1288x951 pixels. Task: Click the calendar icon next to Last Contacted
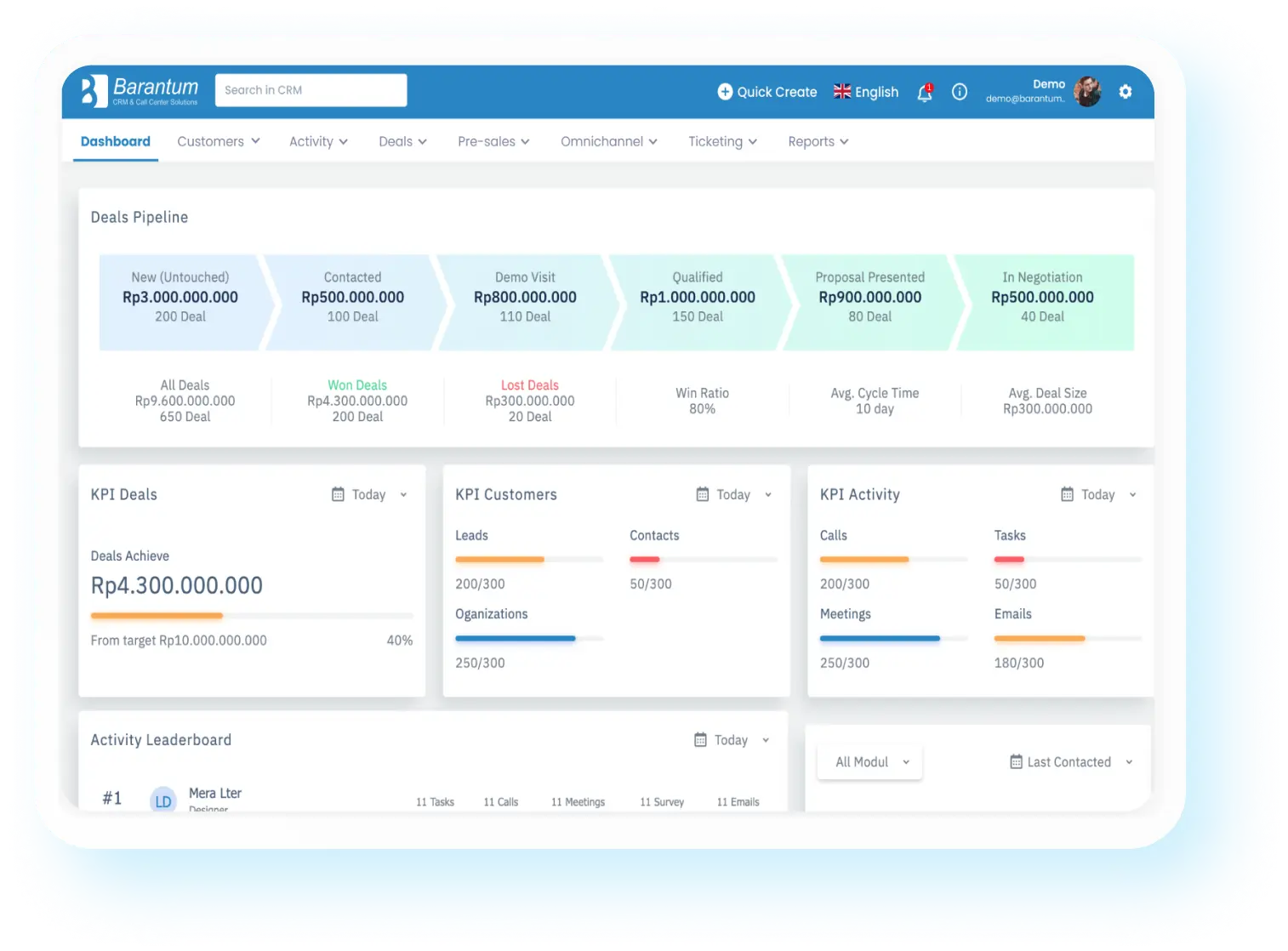click(1015, 761)
